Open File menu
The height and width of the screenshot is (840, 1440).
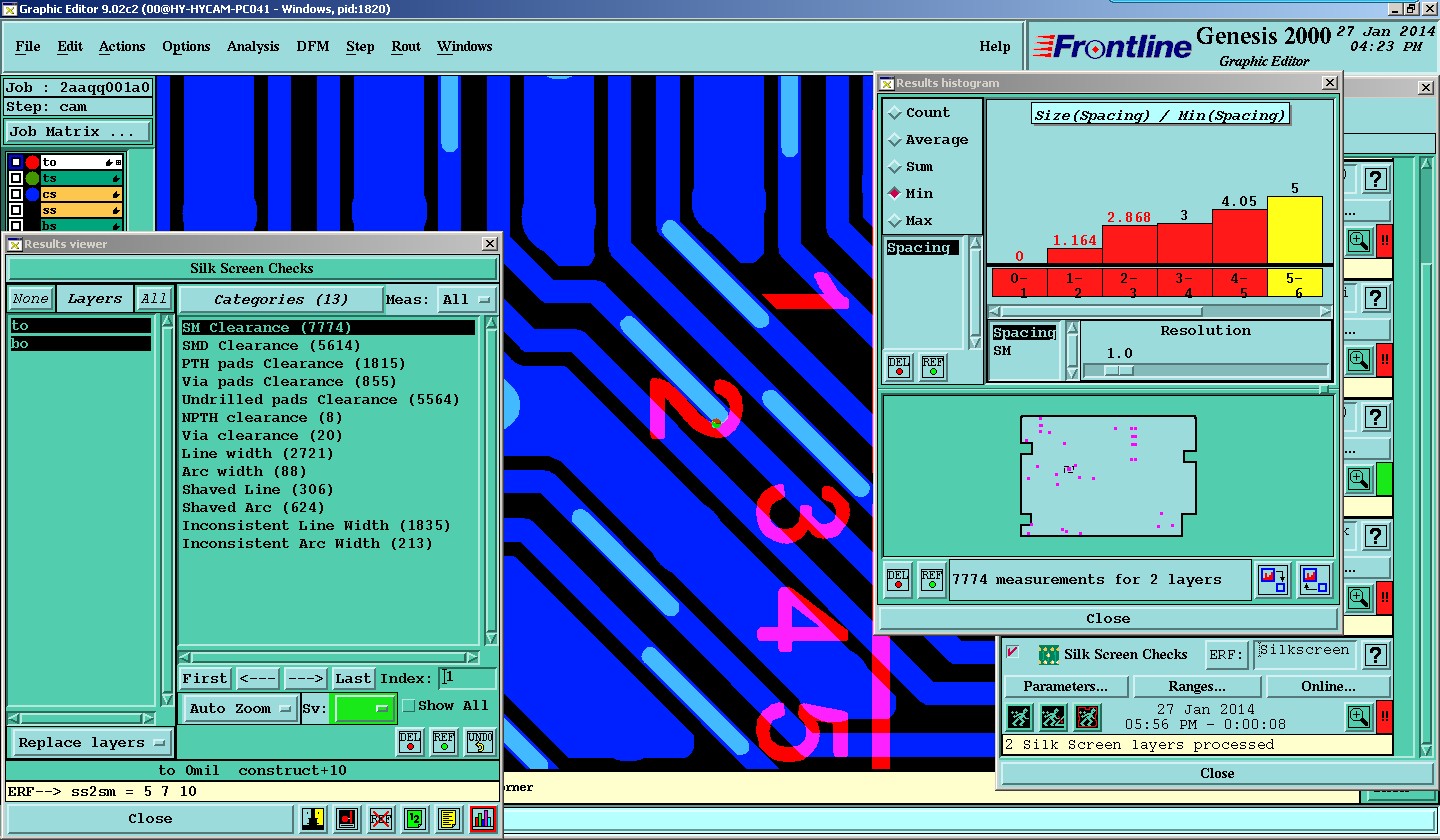[x=28, y=46]
